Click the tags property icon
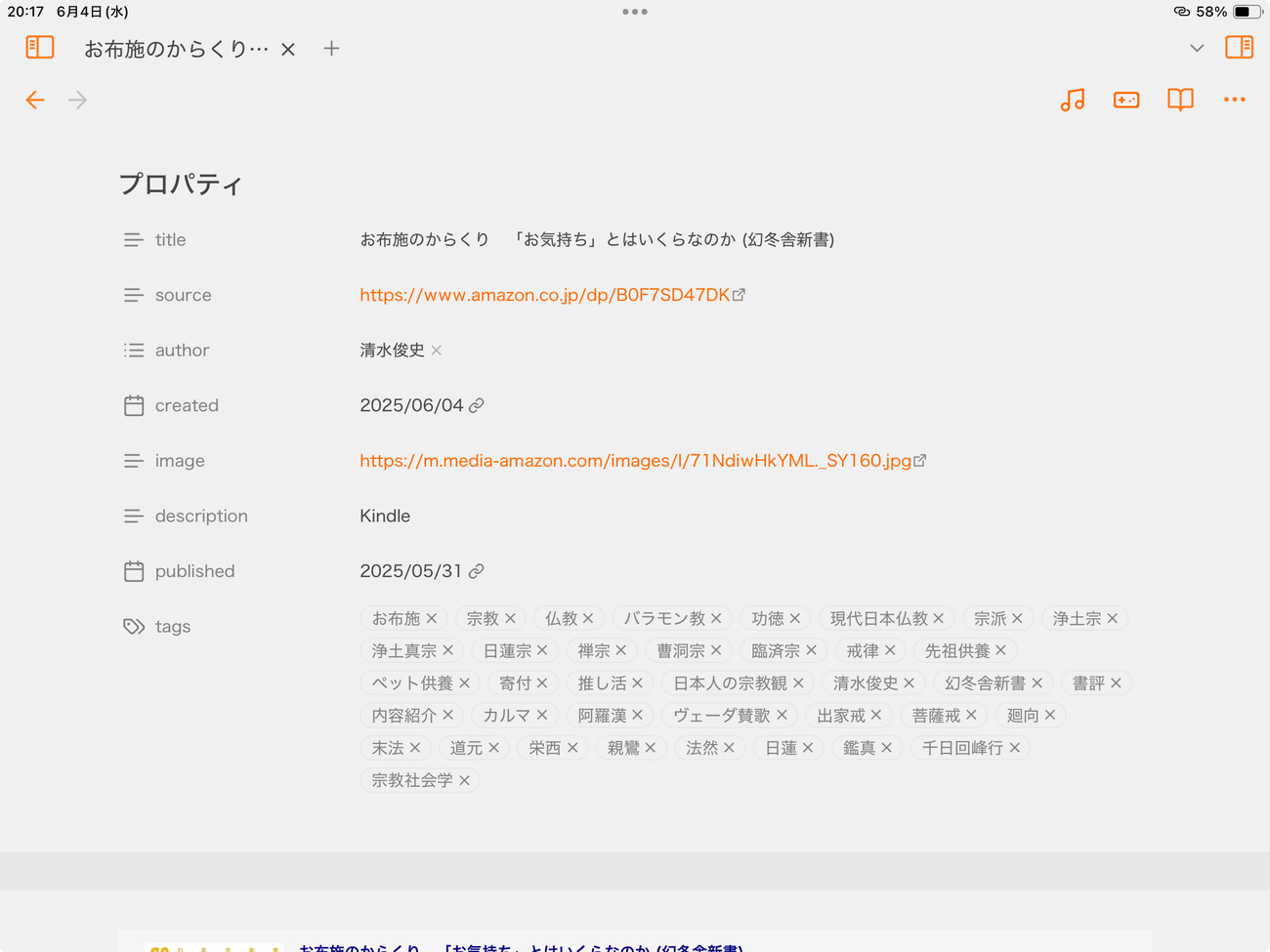This screenshot has width=1270, height=952. click(134, 627)
